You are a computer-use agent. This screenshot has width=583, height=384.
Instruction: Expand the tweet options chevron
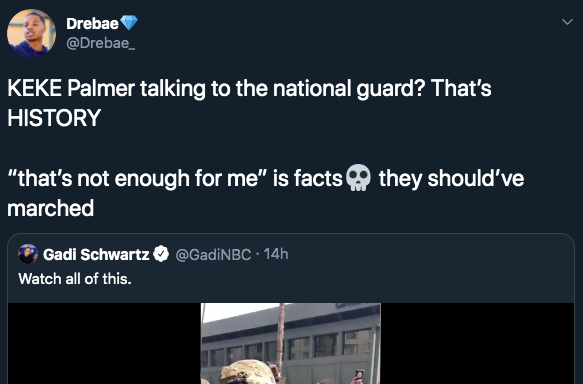click(567, 22)
